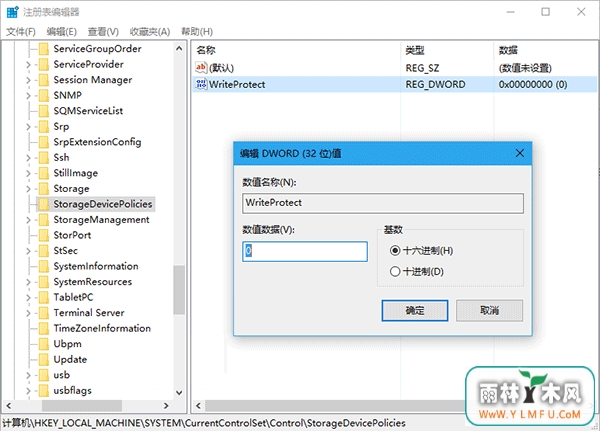Image resolution: width=600 pixels, height=431 pixels.
Task: Open the Favorites (A) menu
Action: (150, 32)
